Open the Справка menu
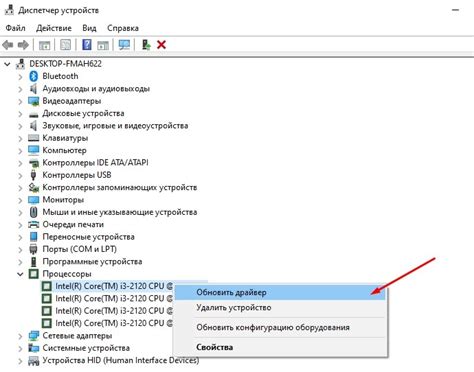The height and width of the screenshot is (372, 474). pyautogui.click(x=123, y=28)
